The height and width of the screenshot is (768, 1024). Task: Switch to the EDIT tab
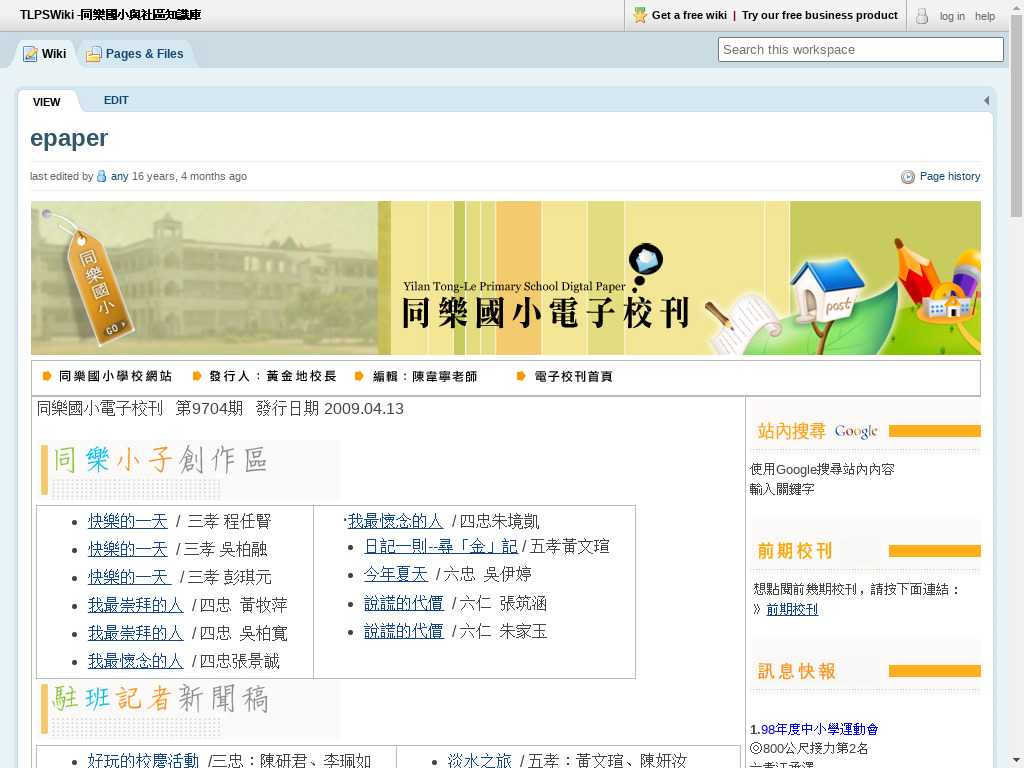(116, 100)
